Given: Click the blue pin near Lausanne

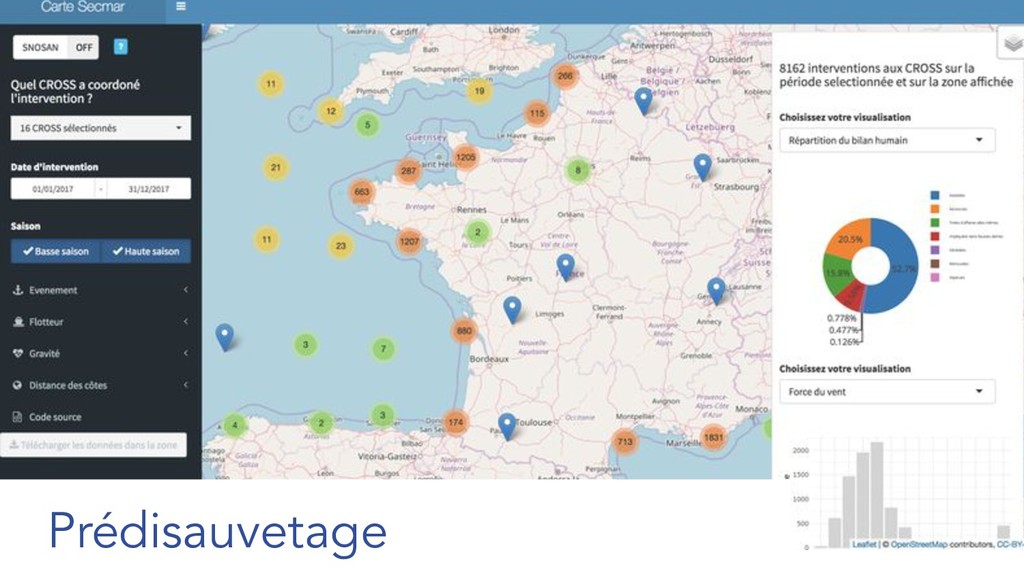Looking at the screenshot, I should pos(716,290).
